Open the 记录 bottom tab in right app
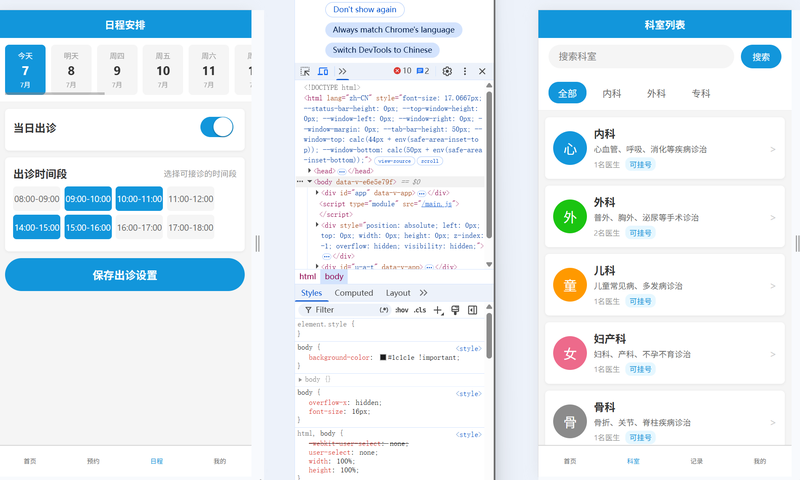 tap(696, 461)
